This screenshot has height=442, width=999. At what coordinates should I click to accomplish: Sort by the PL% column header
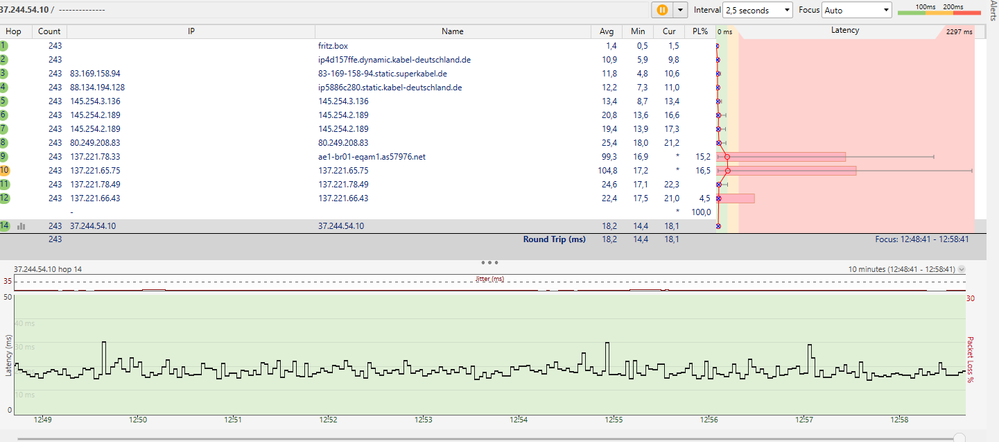699,32
